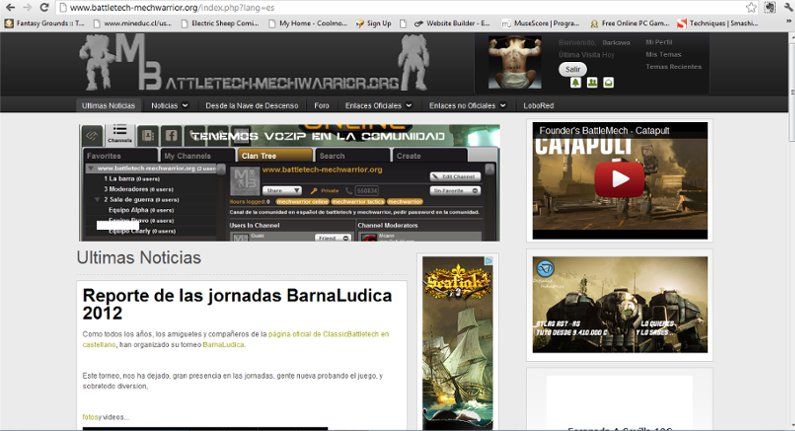Click the Edit Channel button
This screenshot has height=431, width=795.
tap(455, 176)
